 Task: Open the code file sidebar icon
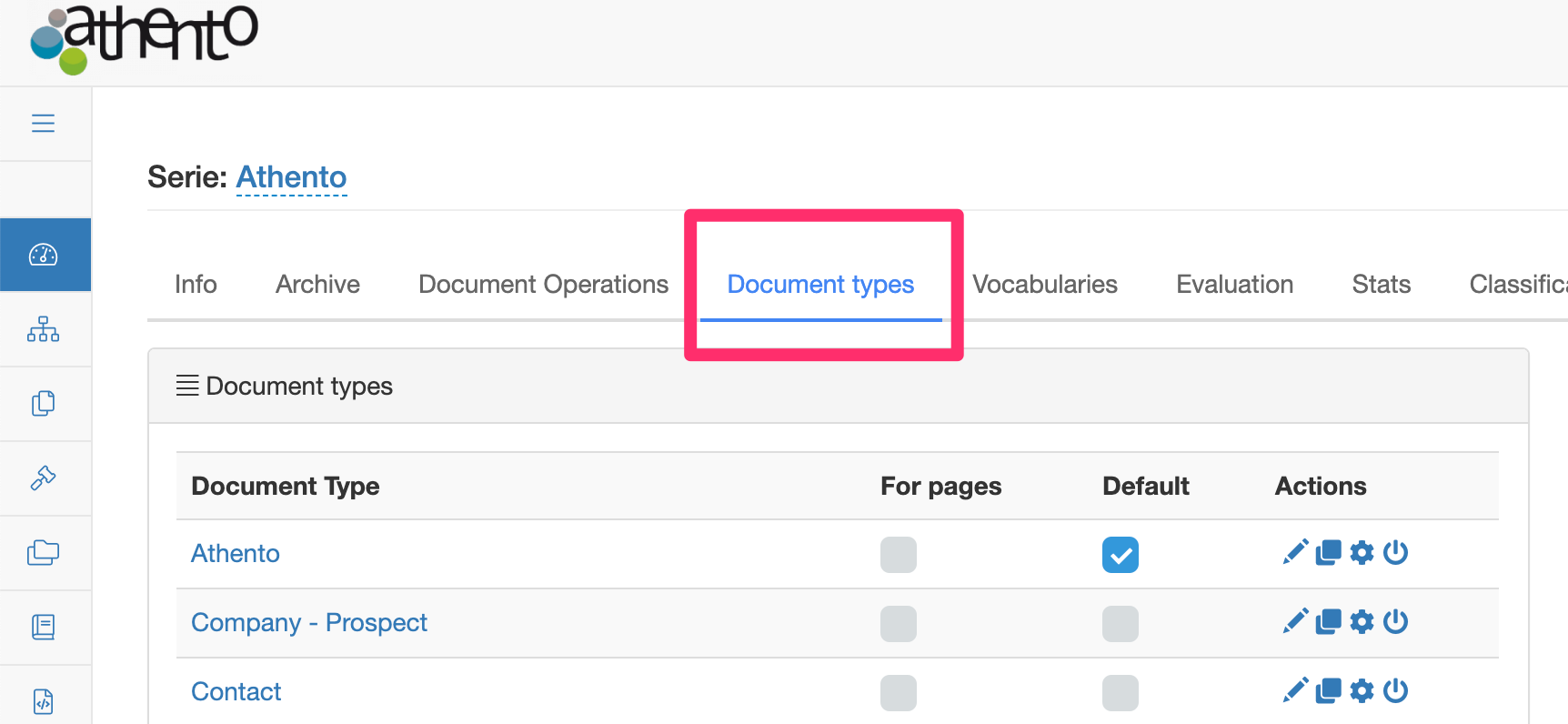pos(43,701)
